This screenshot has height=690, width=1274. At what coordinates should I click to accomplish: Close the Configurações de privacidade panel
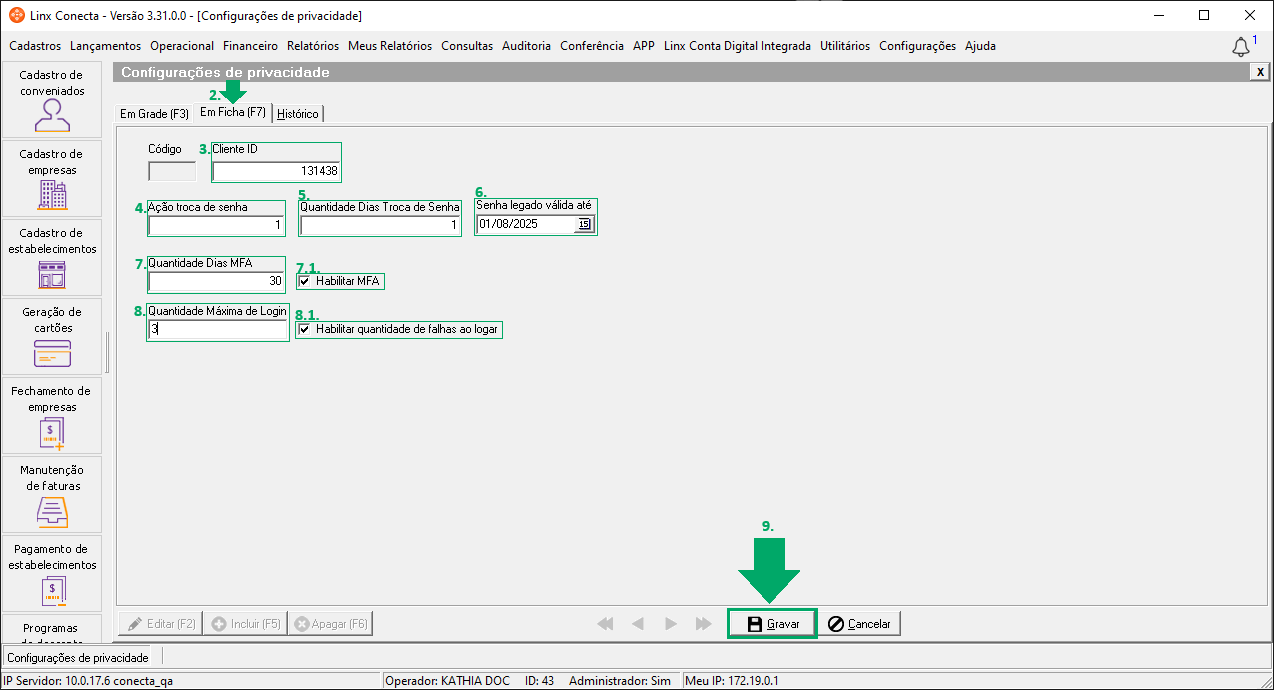(1260, 72)
